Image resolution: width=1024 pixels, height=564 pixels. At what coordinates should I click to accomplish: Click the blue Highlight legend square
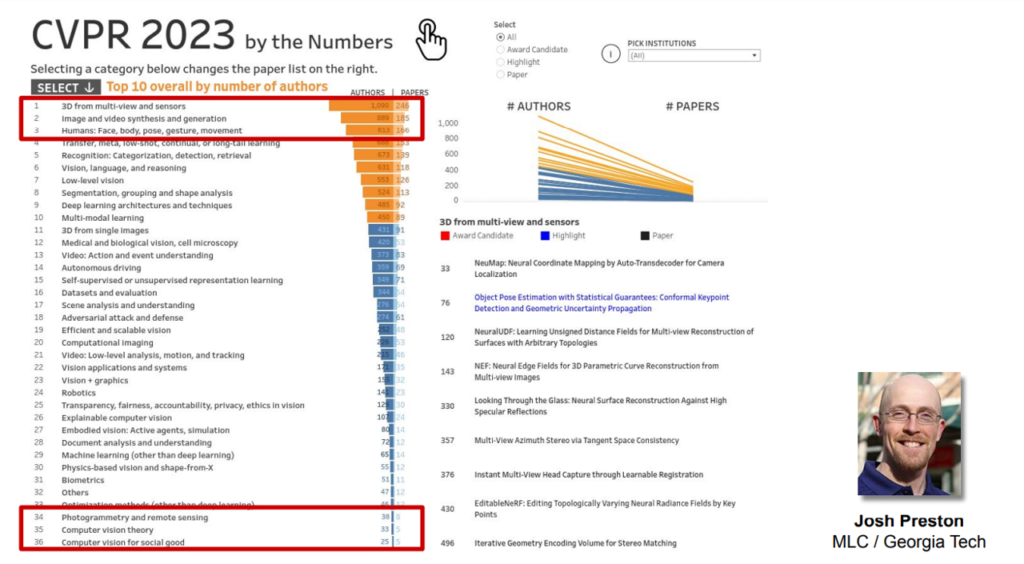(545, 236)
